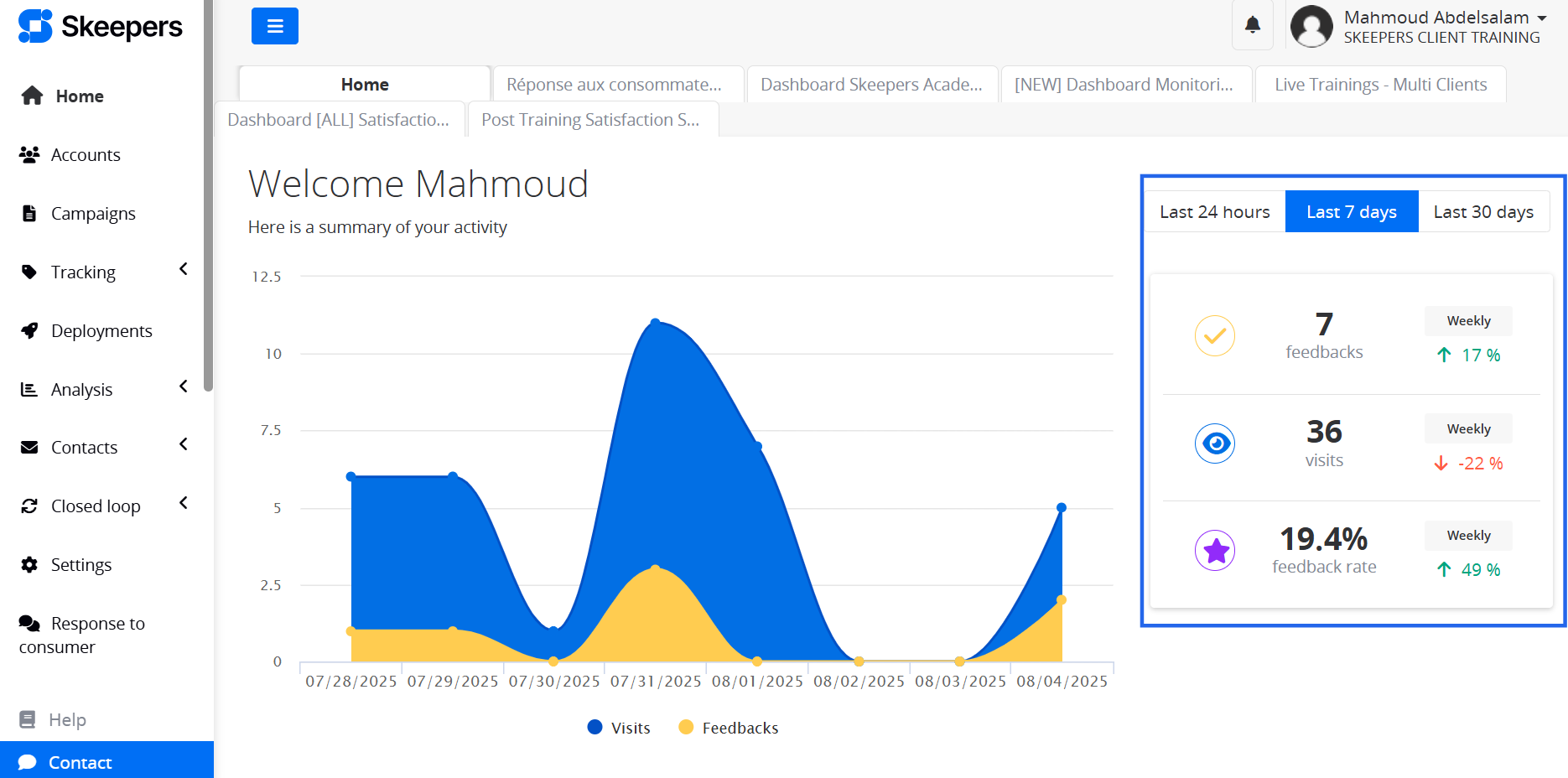Toggle the Feedbacks series in chart legend
The width and height of the screenshot is (1568, 778).
(x=728, y=728)
